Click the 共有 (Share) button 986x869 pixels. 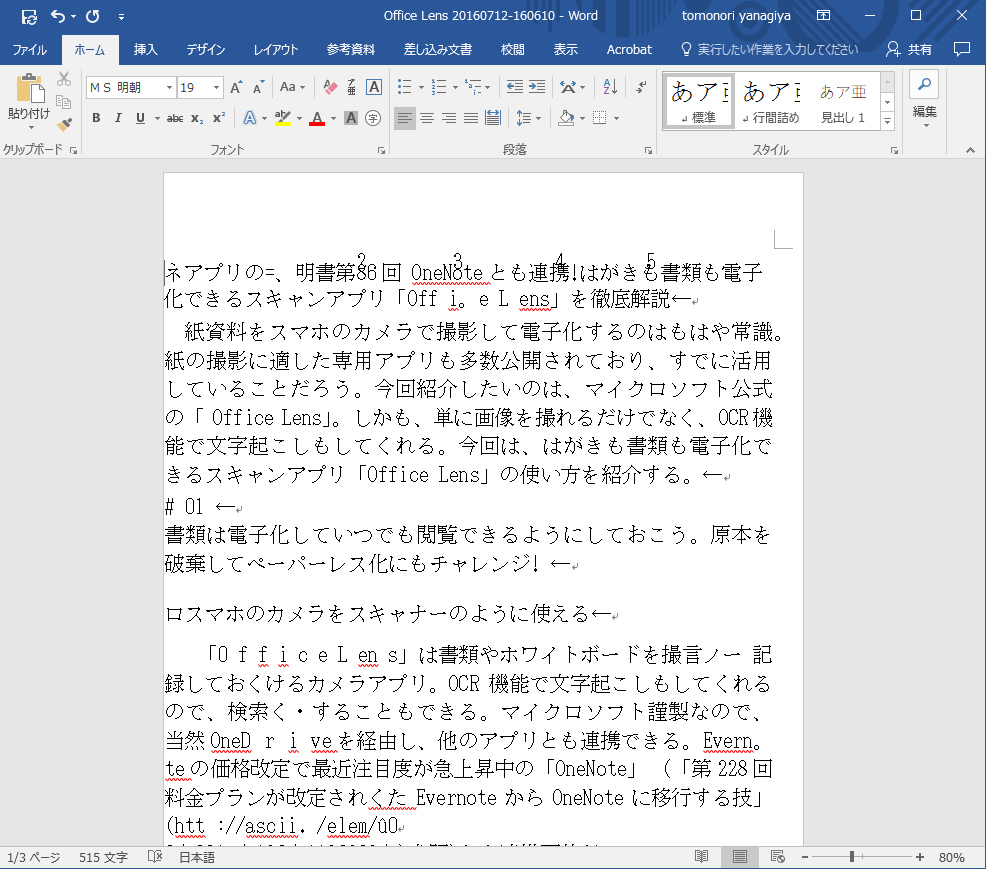[909, 49]
